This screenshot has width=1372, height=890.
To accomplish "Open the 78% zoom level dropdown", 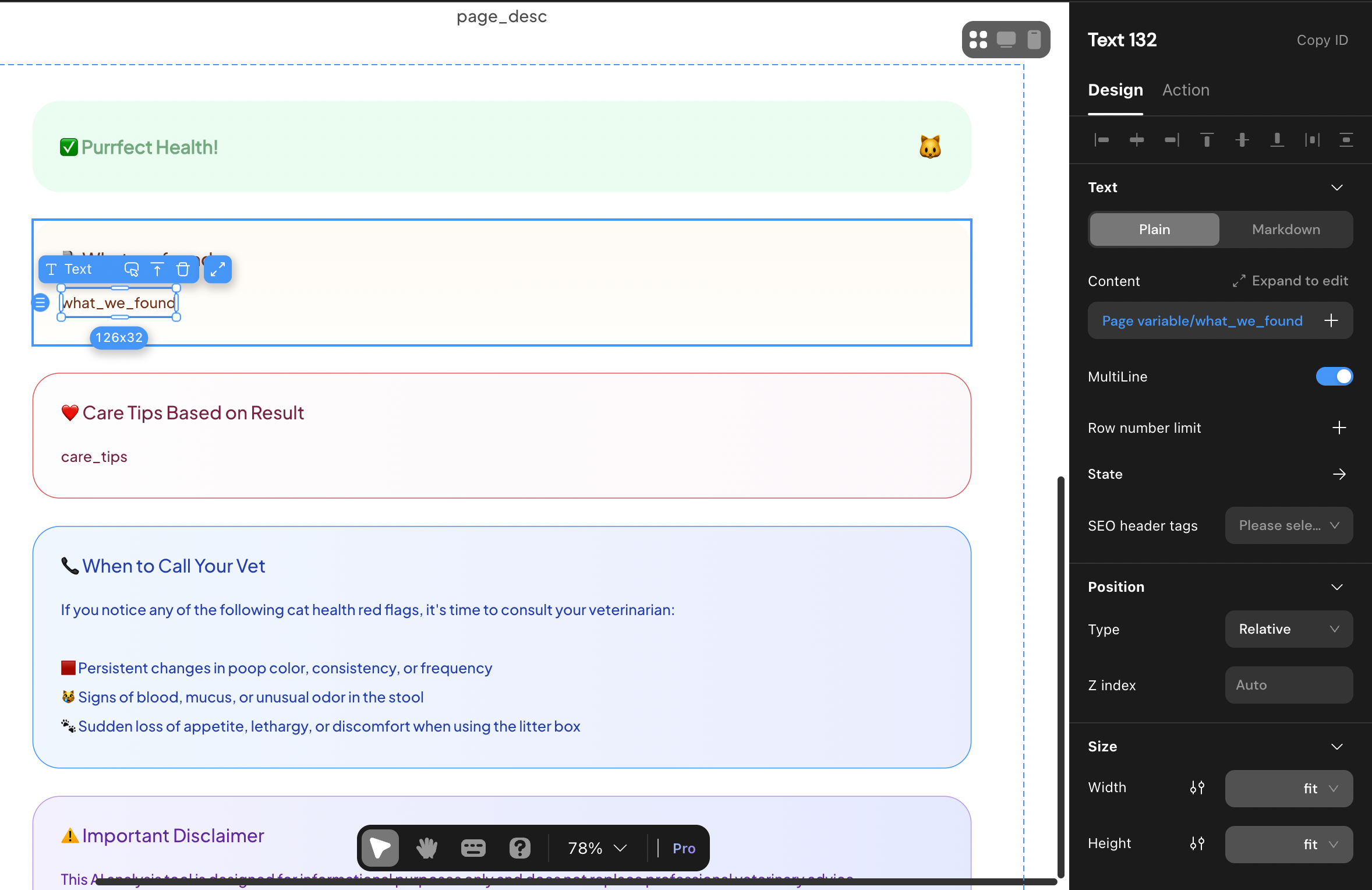I will click(597, 848).
